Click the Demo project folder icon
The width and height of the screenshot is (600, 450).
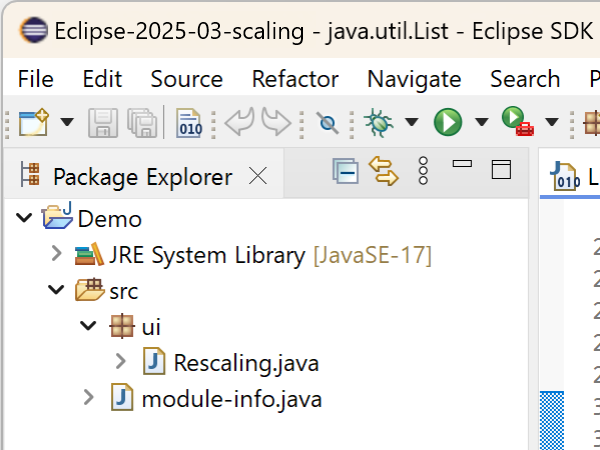(x=57, y=215)
